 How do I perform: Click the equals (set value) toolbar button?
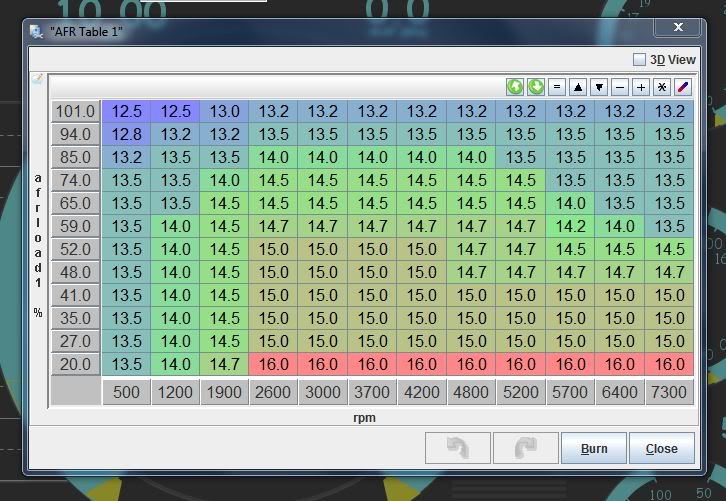(558, 87)
